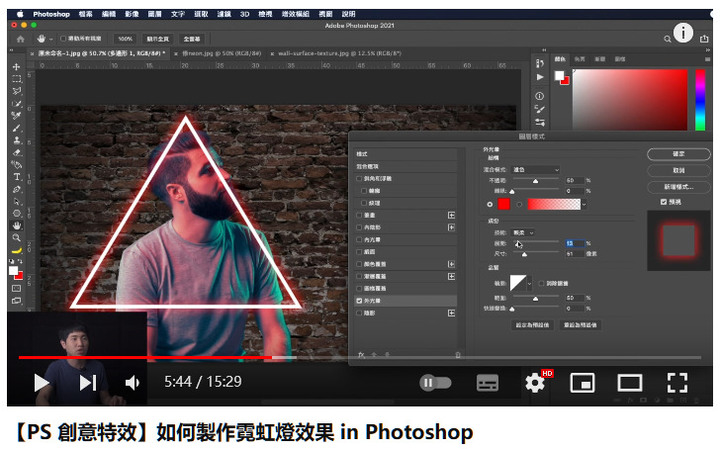Click the OK (確定) button in Layer Style

coord(678,154)
